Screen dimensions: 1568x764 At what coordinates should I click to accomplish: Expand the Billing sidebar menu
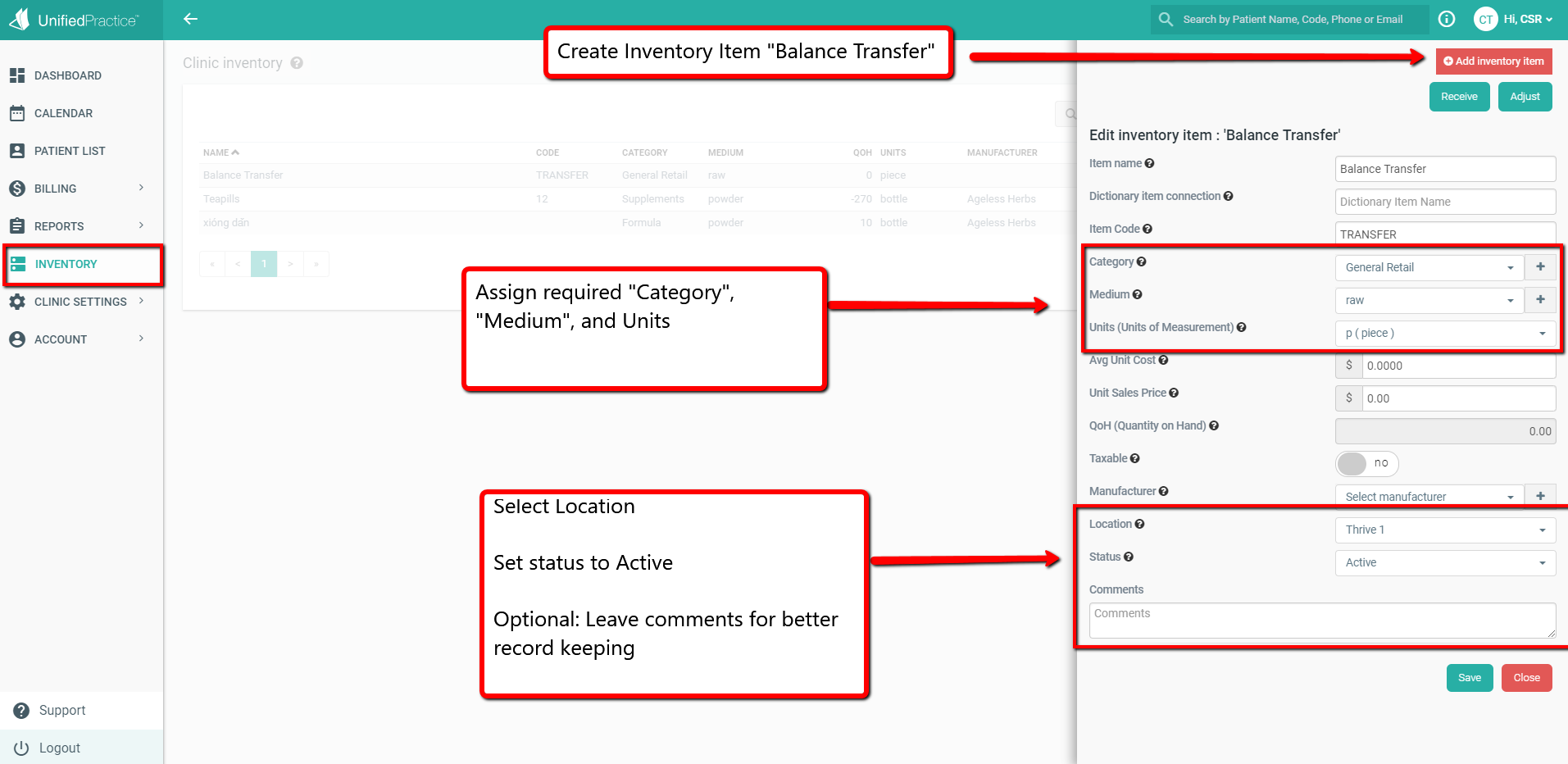point(78,189)
